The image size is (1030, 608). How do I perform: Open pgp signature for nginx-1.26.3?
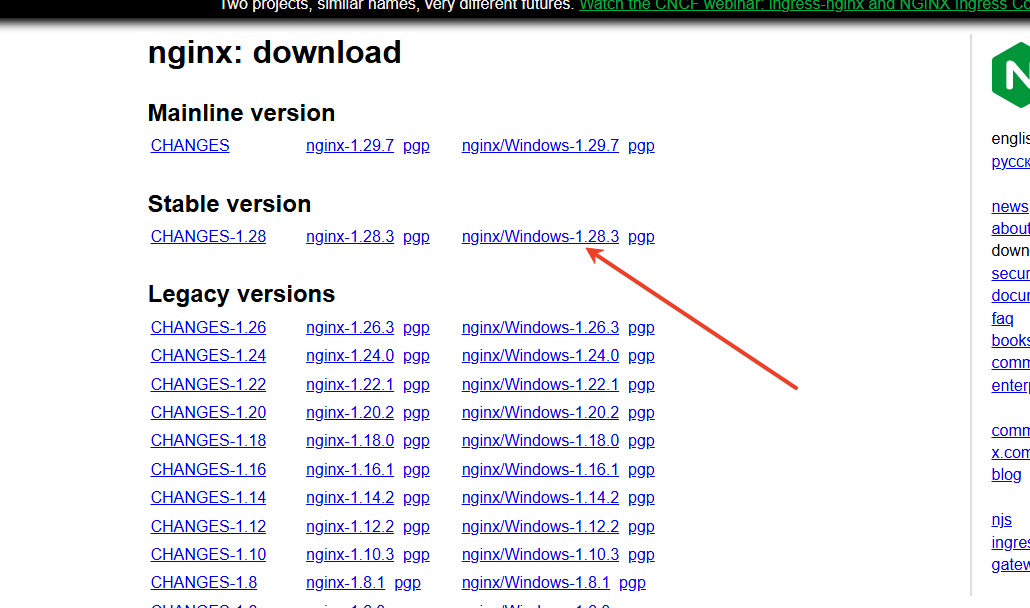[416, 327]
